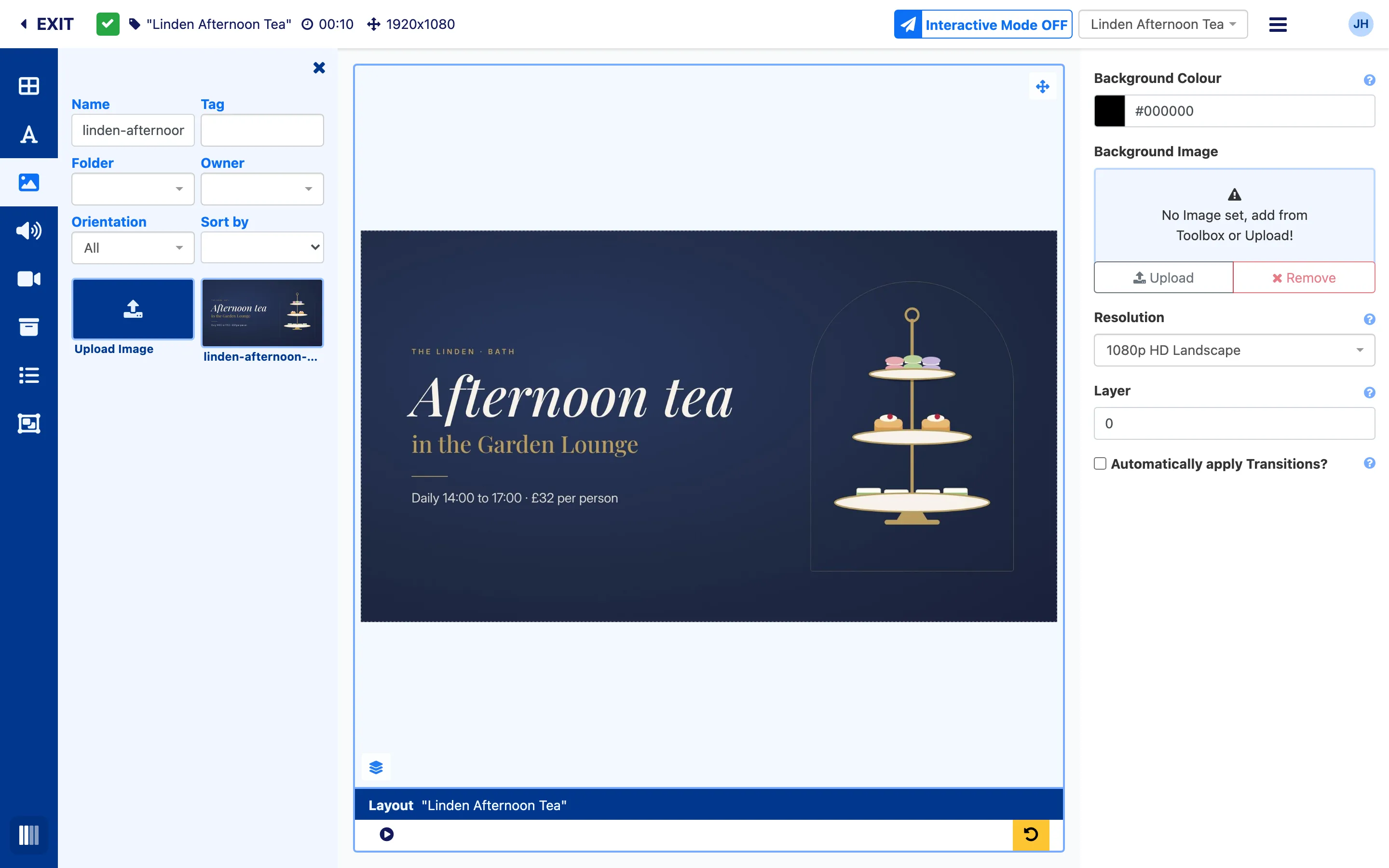The width and height of the screenshot is (1389, 868).
Task: Open the region frame tool in sidebar
Action: (29, 424)
